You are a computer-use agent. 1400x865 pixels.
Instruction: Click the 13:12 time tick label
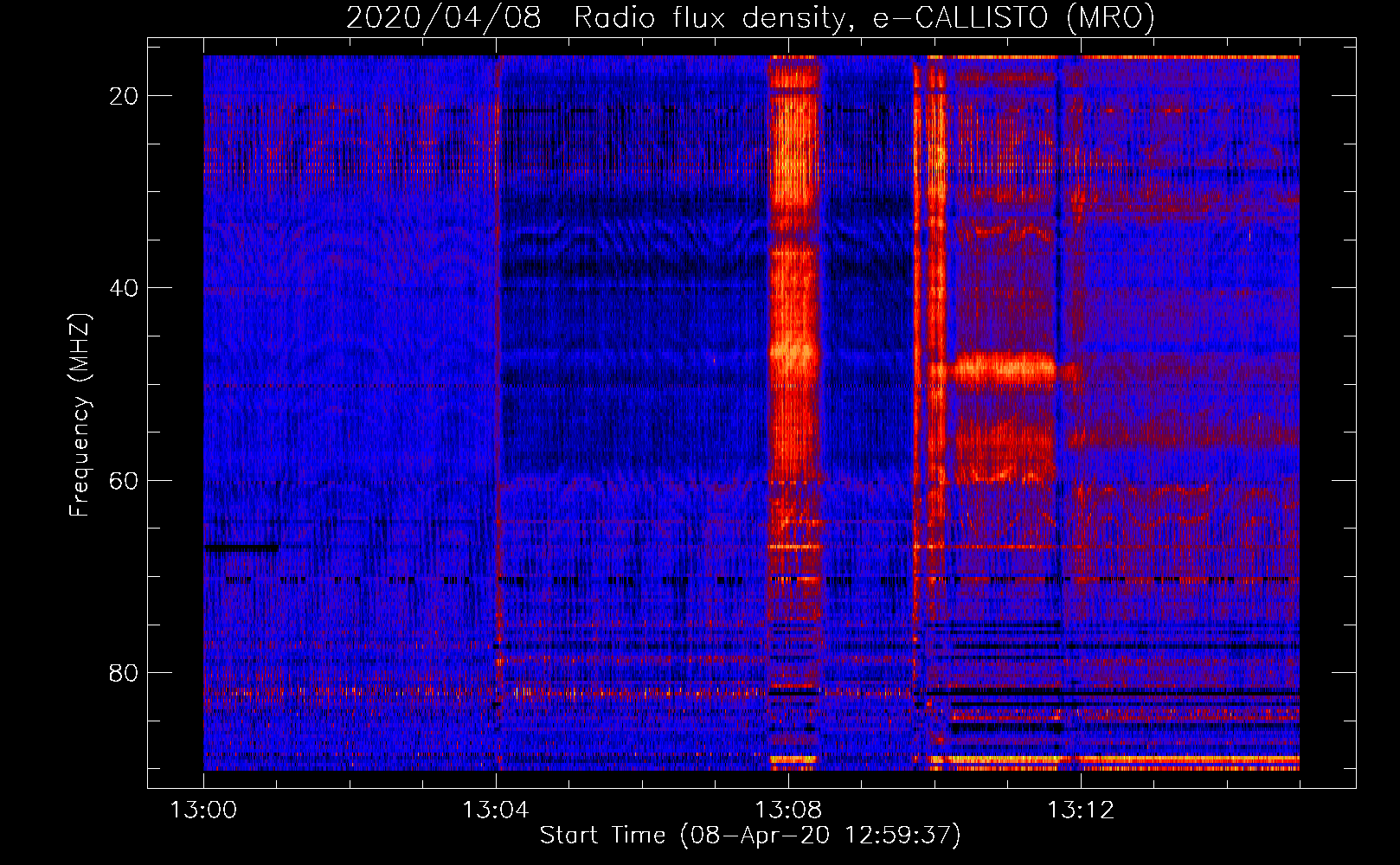1081,811
